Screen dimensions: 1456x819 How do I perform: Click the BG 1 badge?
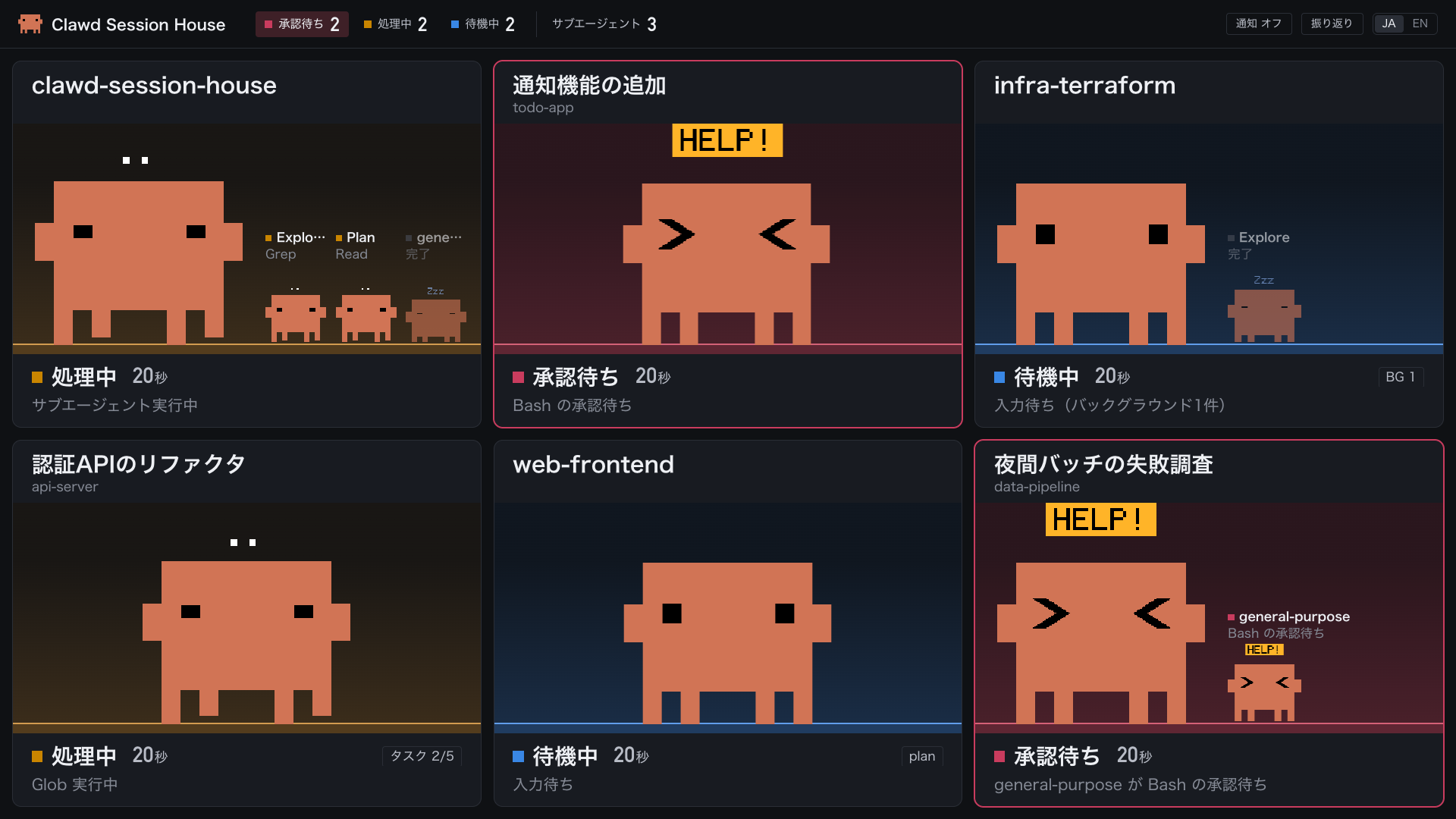click(x=1401, y=377)
